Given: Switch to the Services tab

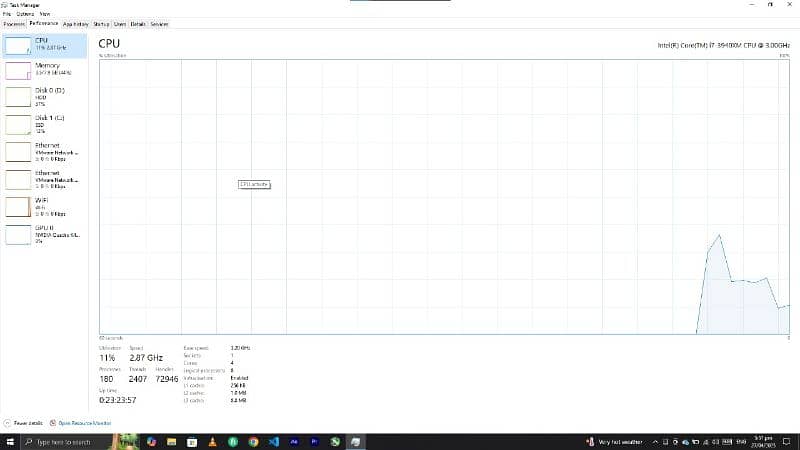Looking at the screenshot, I should click(159, 24).
